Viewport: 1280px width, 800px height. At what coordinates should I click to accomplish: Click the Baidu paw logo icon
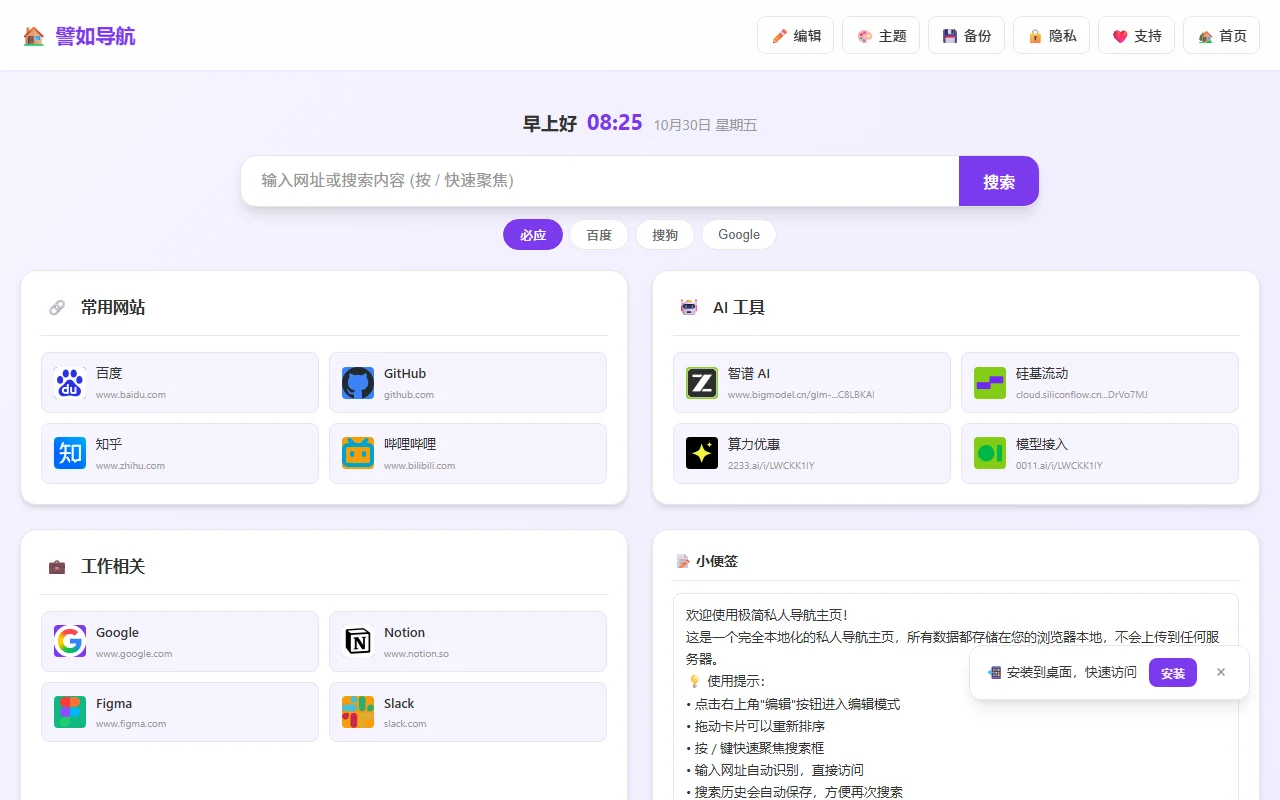click(70, 382)
